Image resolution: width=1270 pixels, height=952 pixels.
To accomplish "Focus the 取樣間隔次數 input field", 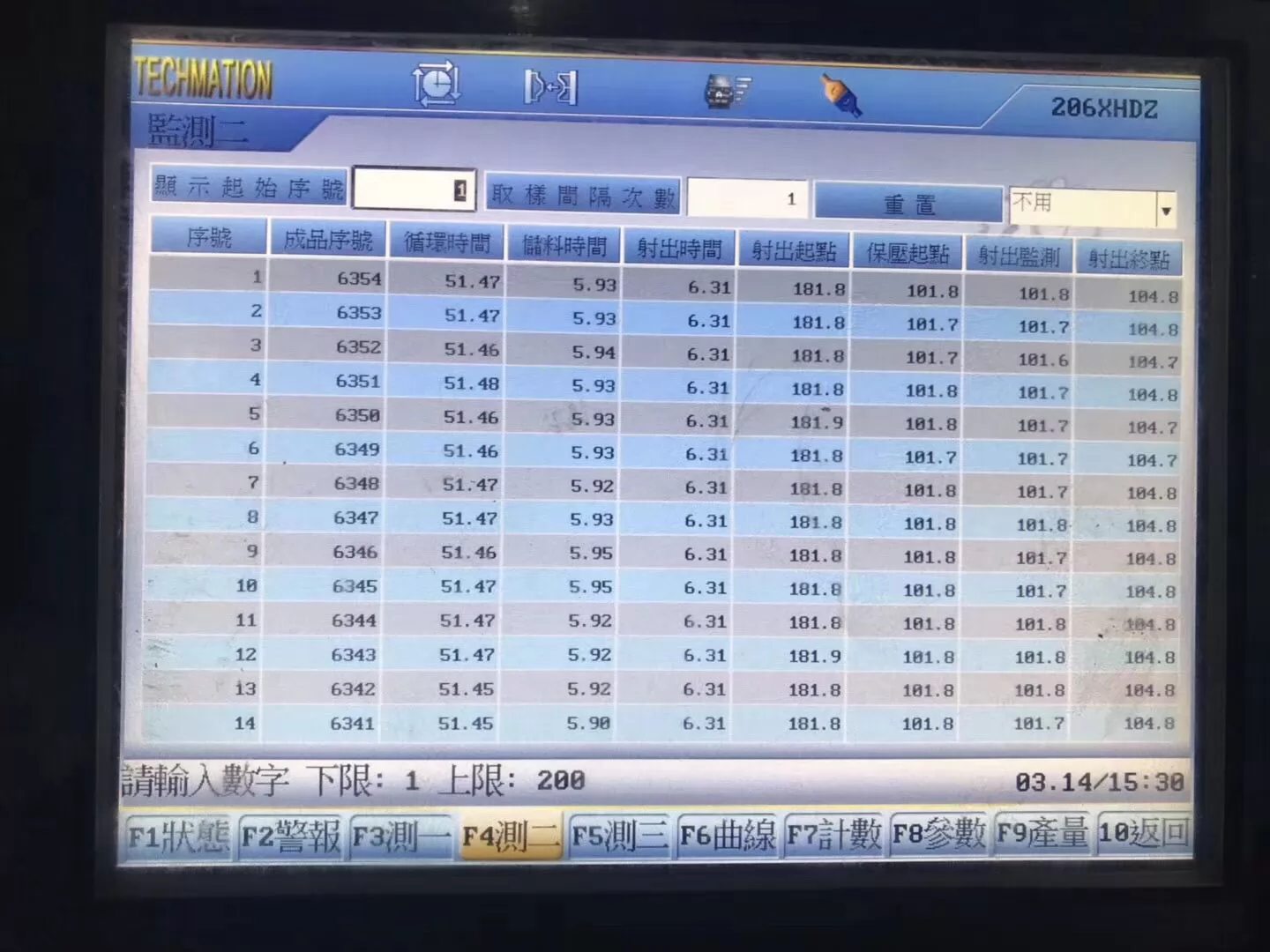I will pos(747,198).
